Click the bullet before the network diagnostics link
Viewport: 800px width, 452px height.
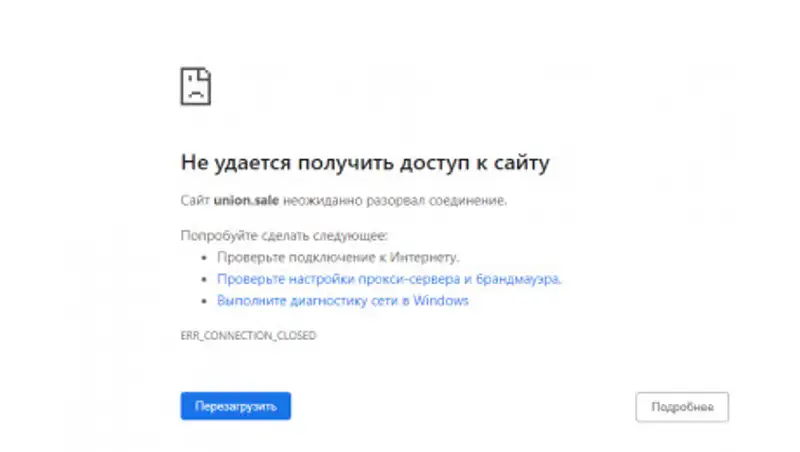pyautogui.click(x=206, y=301)
